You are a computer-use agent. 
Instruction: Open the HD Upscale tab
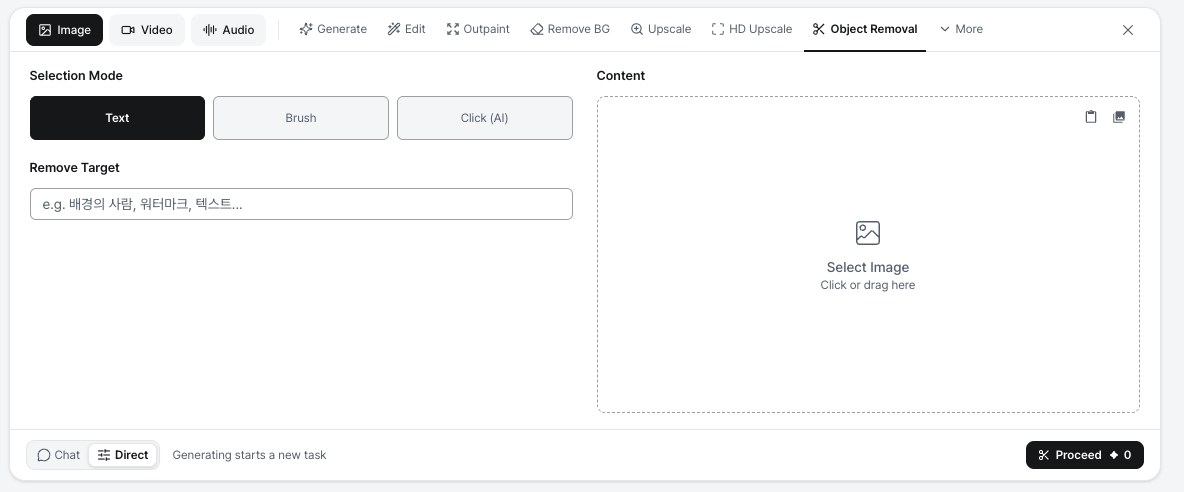751,29
